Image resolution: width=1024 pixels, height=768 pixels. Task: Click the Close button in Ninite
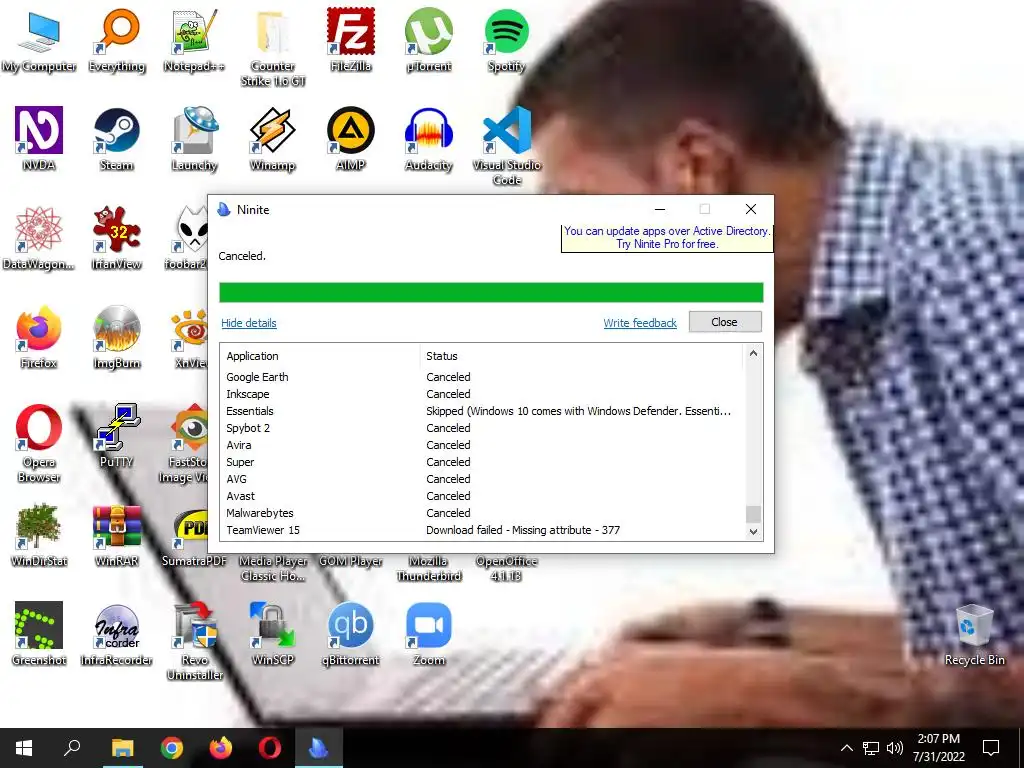point(725,322)
